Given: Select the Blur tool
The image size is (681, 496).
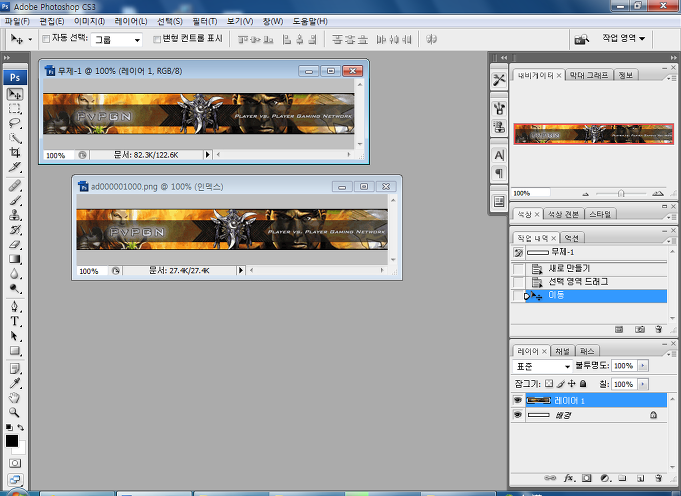Looking at the screenshot, I should pos(15,274).
